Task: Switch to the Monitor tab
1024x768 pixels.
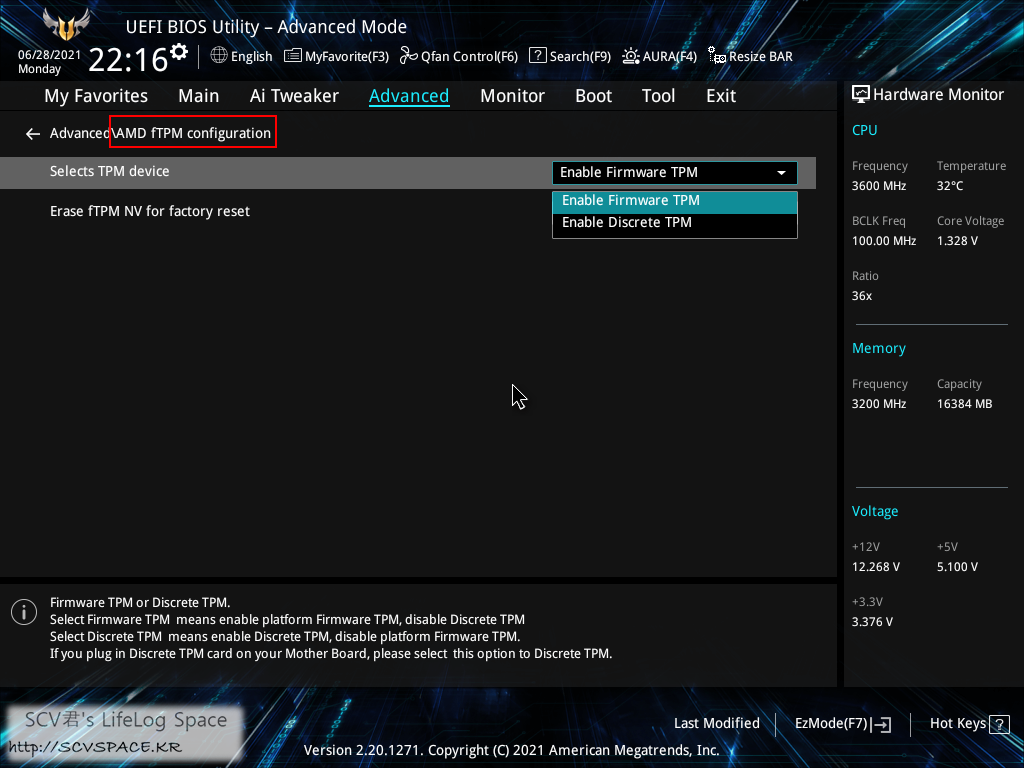Action: pos(512,96)
